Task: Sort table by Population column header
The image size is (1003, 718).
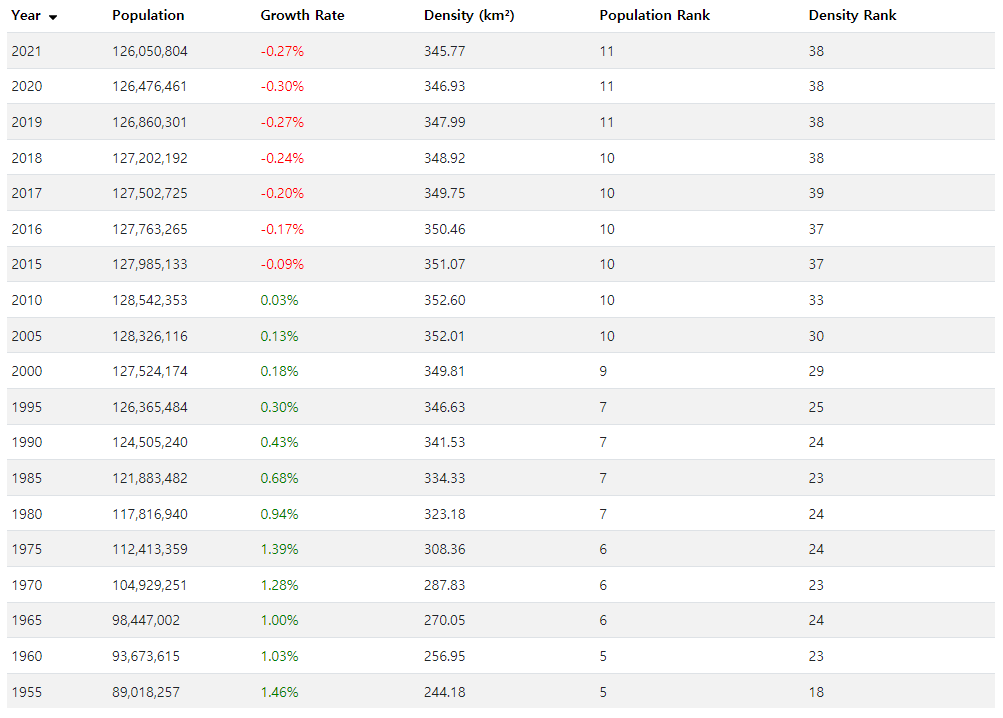Action: [x=148, y=15]
